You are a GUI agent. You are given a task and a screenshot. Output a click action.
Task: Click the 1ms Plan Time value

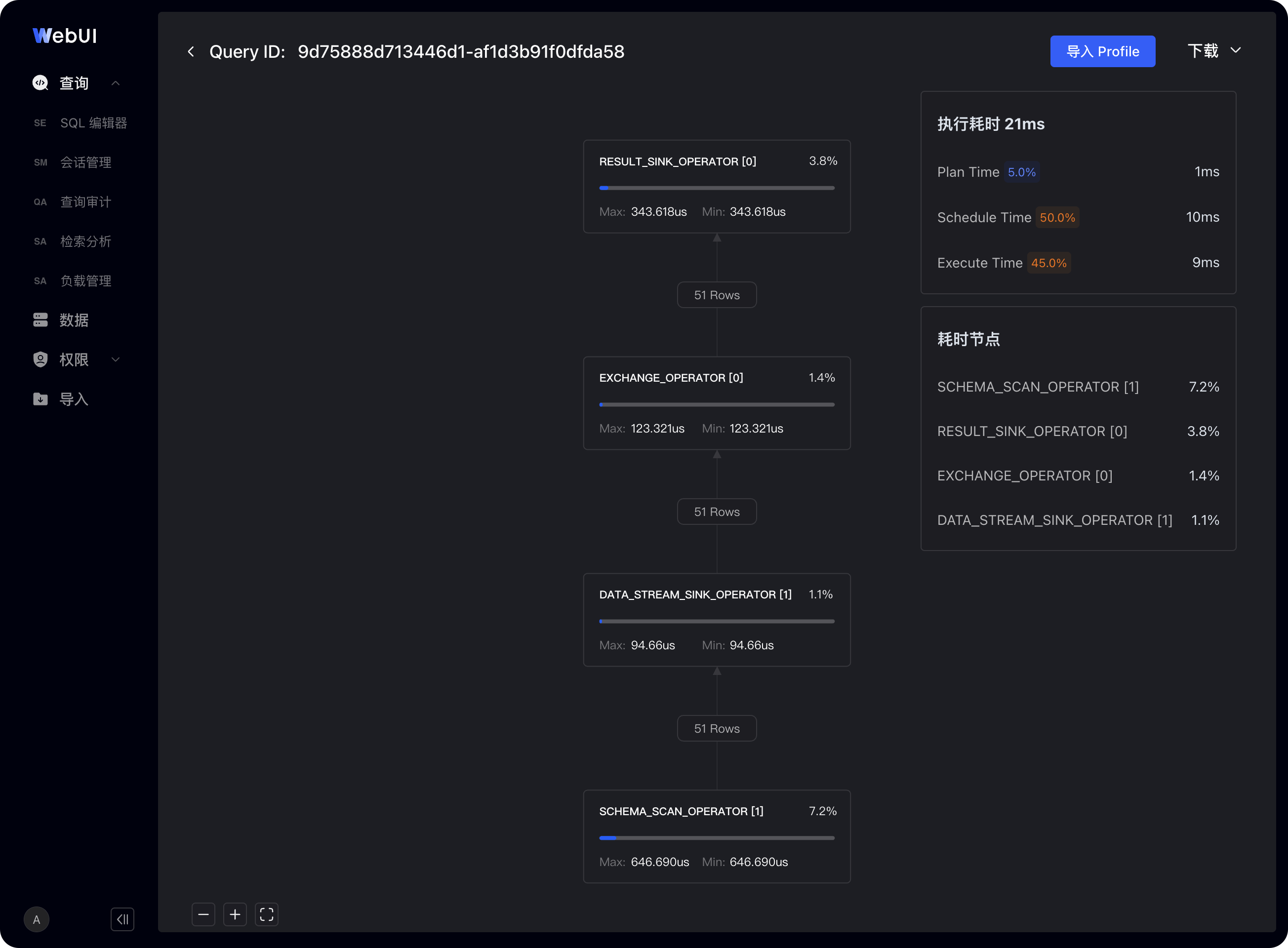[x=1207, y=172]
